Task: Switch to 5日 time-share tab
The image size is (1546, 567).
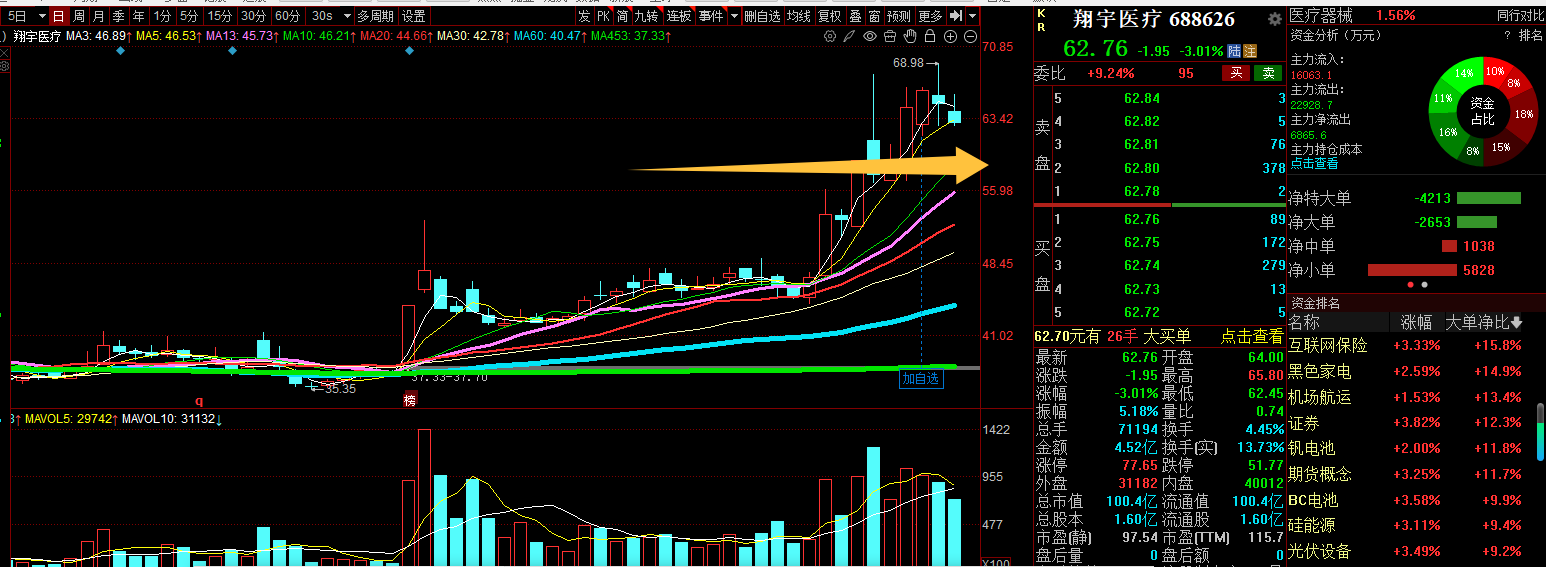Action: coord(18,16)
